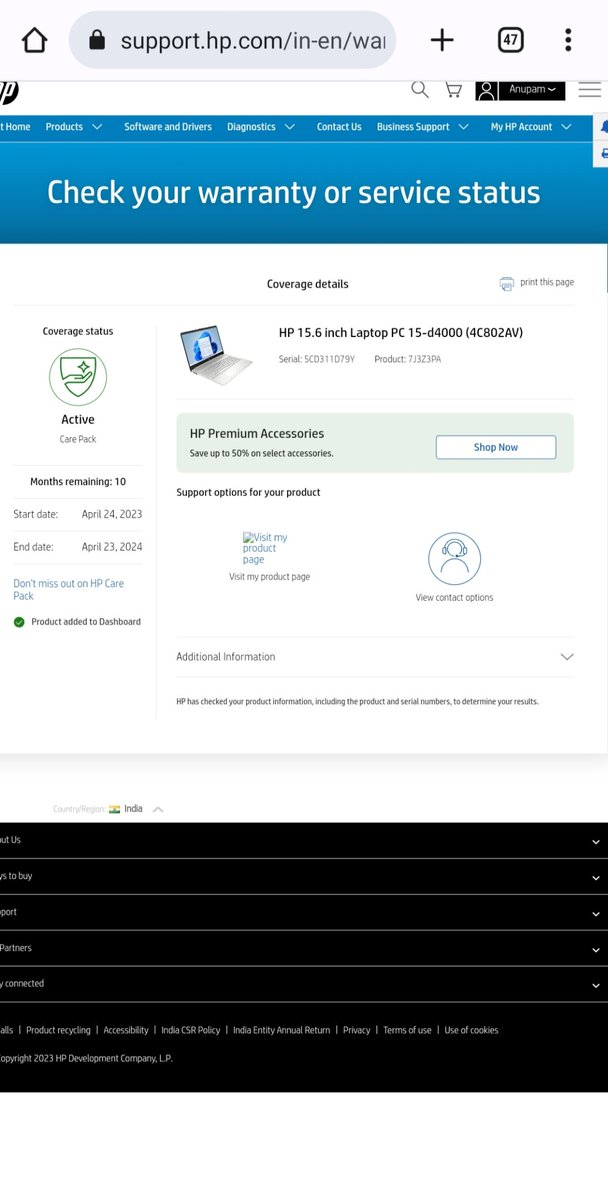Screen dimensions: 608x1200
Task: Click the headset contact options icon
Action: tap(454, 558)
